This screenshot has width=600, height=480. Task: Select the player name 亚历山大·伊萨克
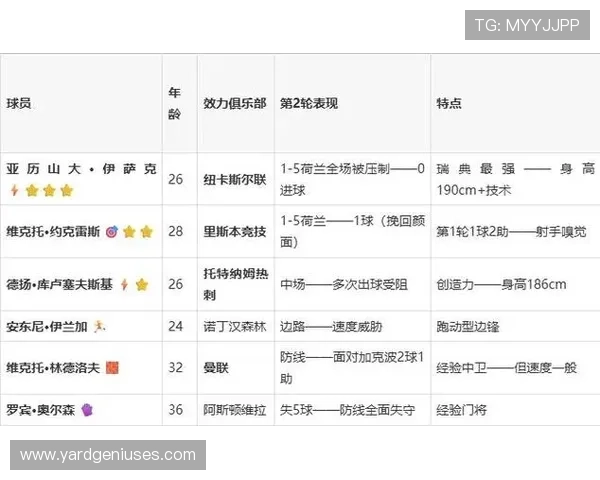point(81,169)
